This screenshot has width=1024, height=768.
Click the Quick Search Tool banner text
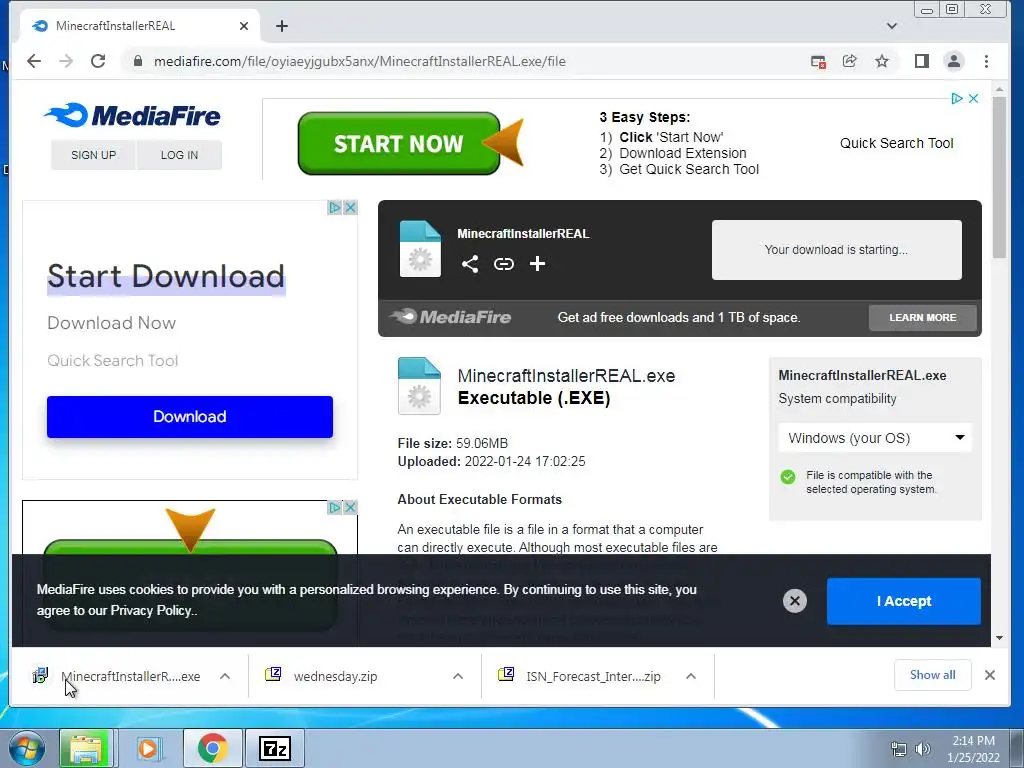tap(897, 144)
